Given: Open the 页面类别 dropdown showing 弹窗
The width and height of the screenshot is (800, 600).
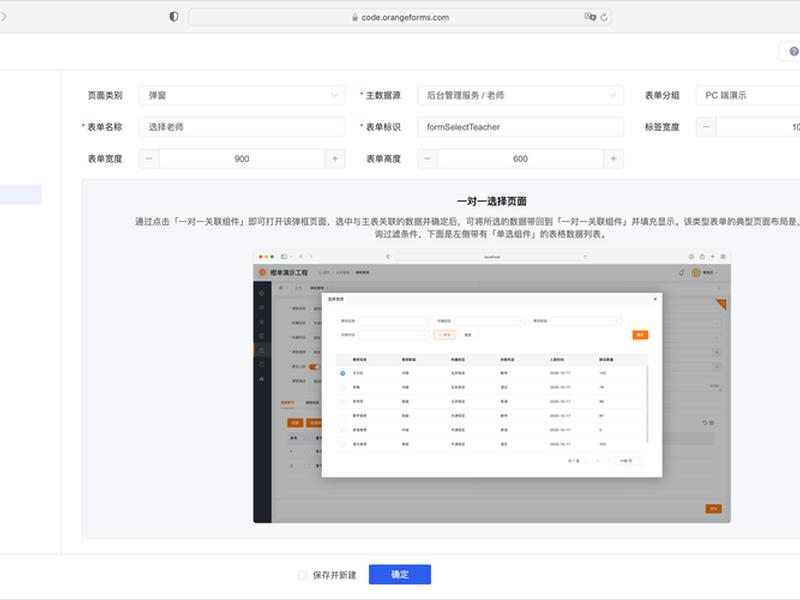Looking at the screenshot, I should click(x=242, y=95).
